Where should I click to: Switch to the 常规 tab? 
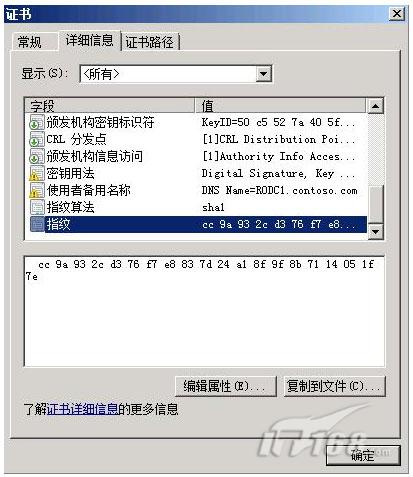30,42
